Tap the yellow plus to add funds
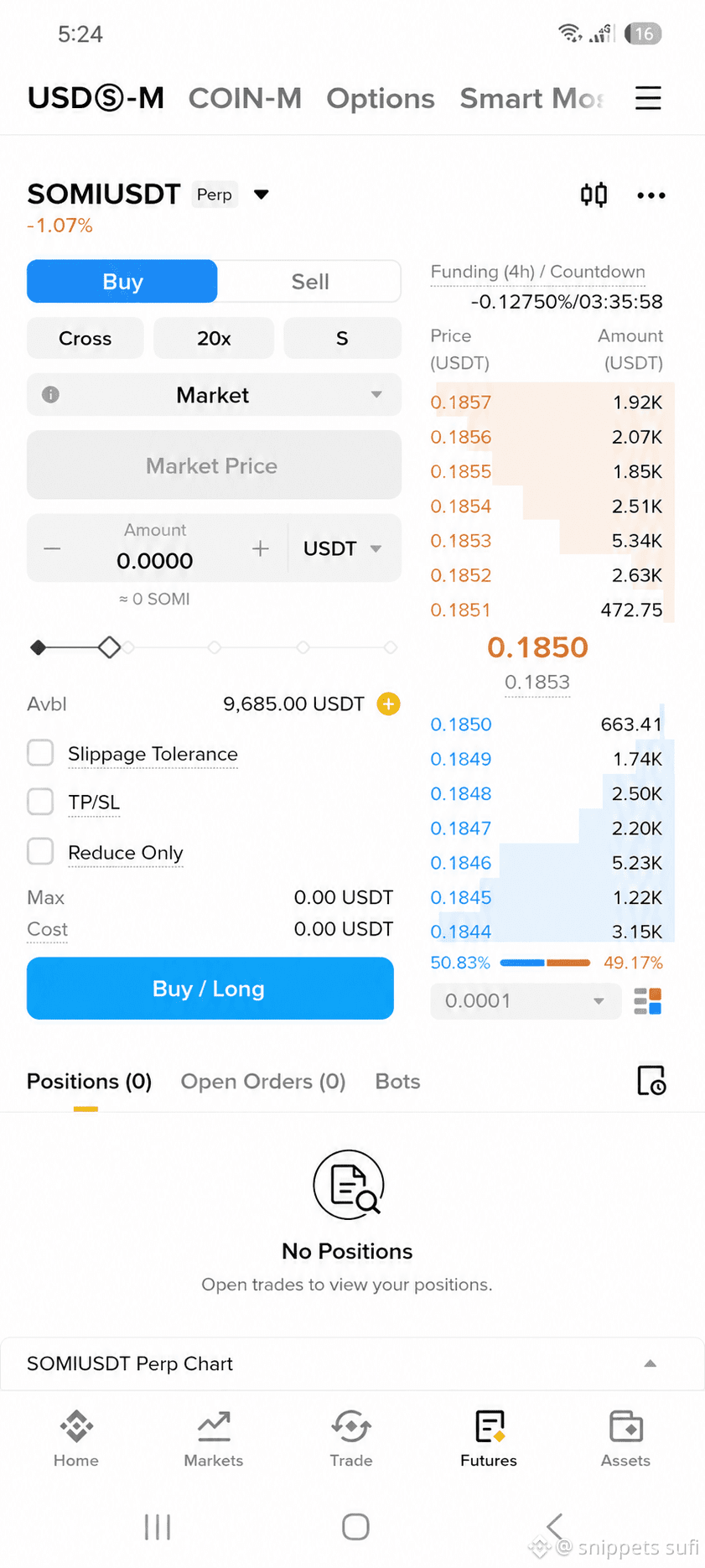Image resolution: width=705 pixels, height=1568 pixels. 388,704
